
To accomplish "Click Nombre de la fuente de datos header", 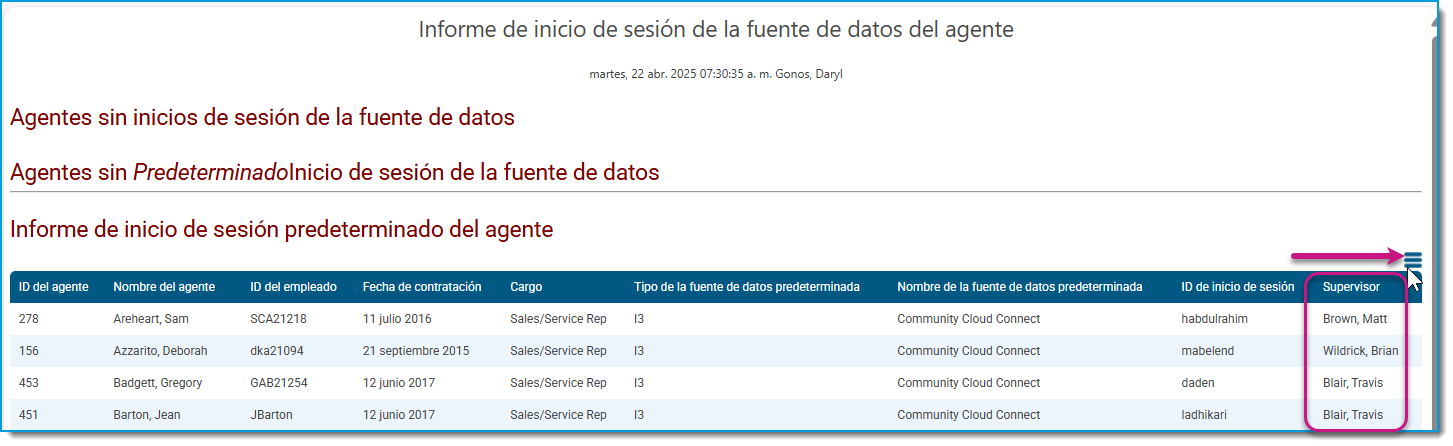I will 1019,287.
